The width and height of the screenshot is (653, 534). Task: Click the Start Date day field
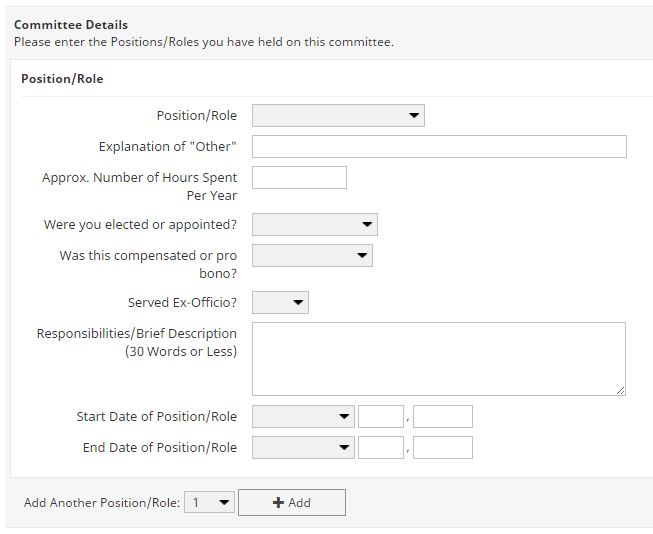pyautogui.click(x=380, y=417)
